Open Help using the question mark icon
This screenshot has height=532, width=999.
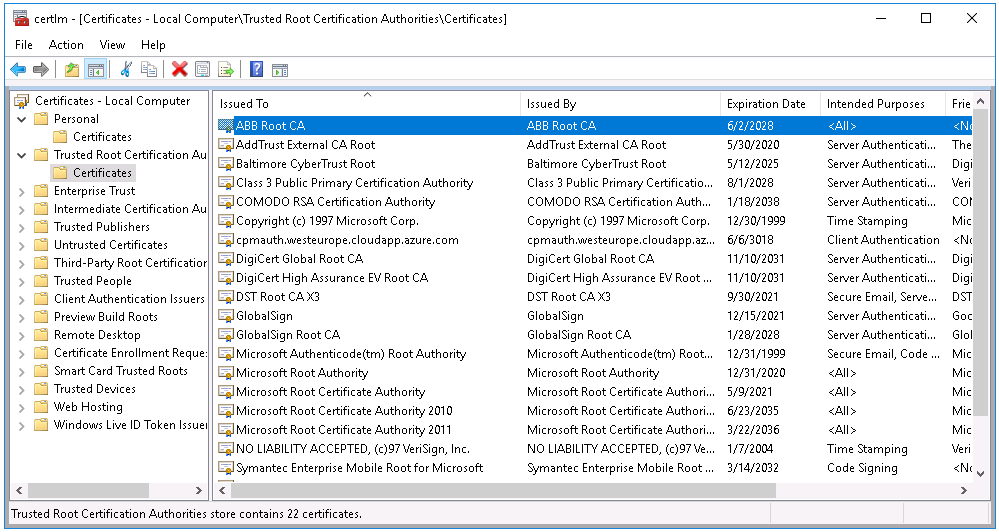[x=256, y=69]
